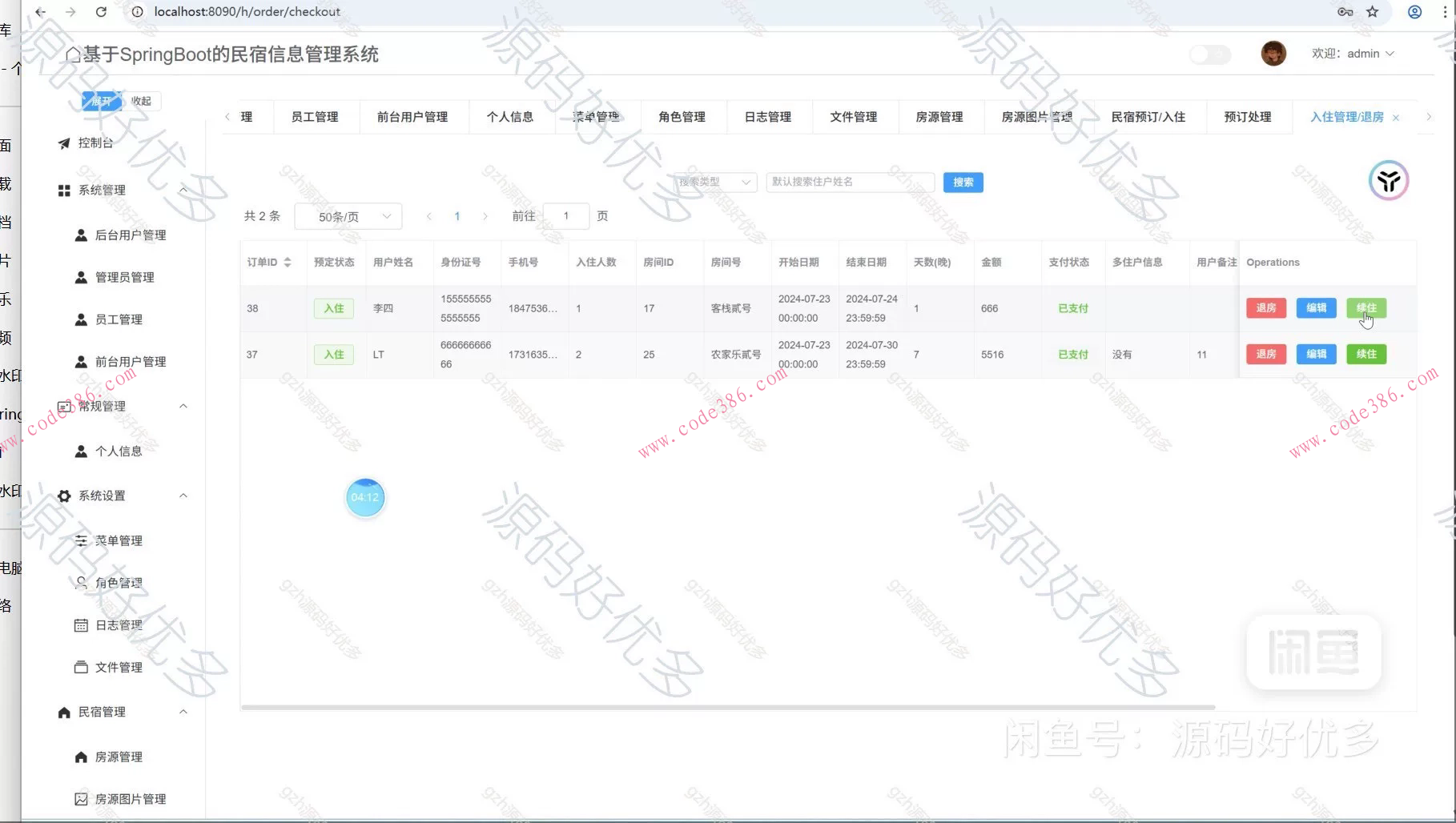Click the browser address bar URL

247,12
